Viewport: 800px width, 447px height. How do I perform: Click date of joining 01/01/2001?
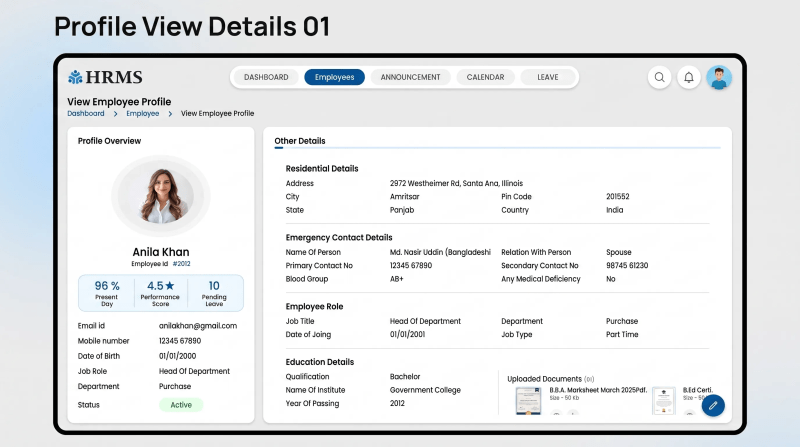[407, 334]
